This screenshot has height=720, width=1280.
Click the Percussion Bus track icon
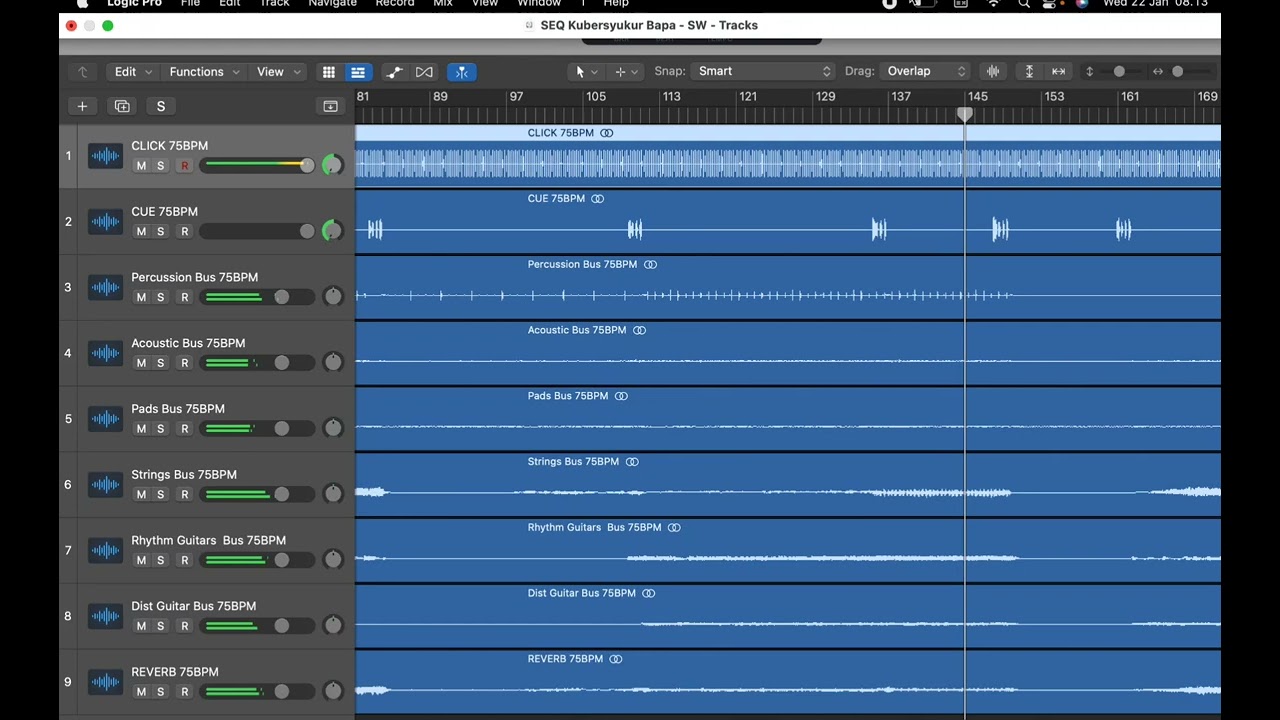point(105,288)
